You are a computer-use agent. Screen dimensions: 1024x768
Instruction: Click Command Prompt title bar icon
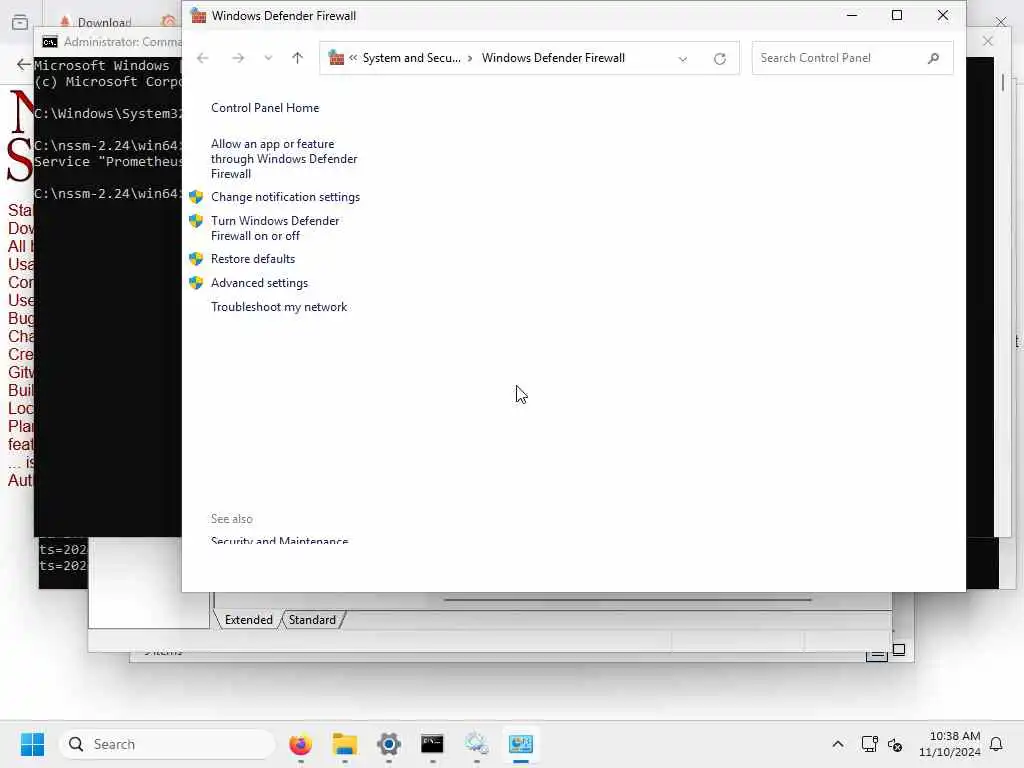50,42
